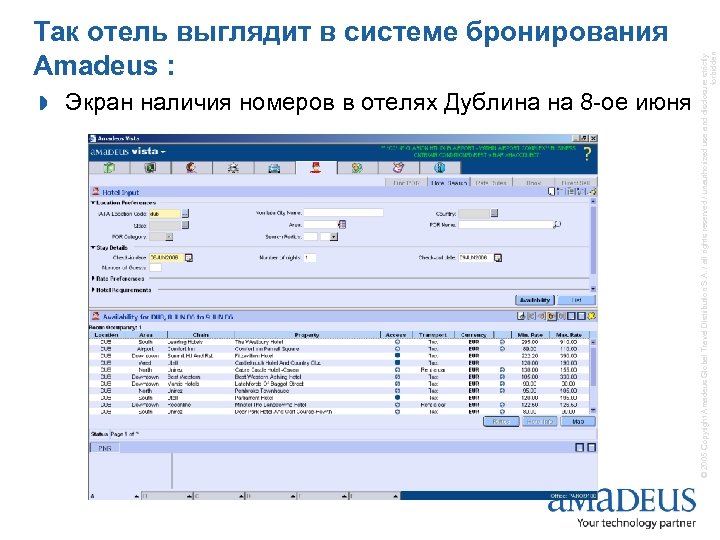Click the Area input field

[321, 225]
